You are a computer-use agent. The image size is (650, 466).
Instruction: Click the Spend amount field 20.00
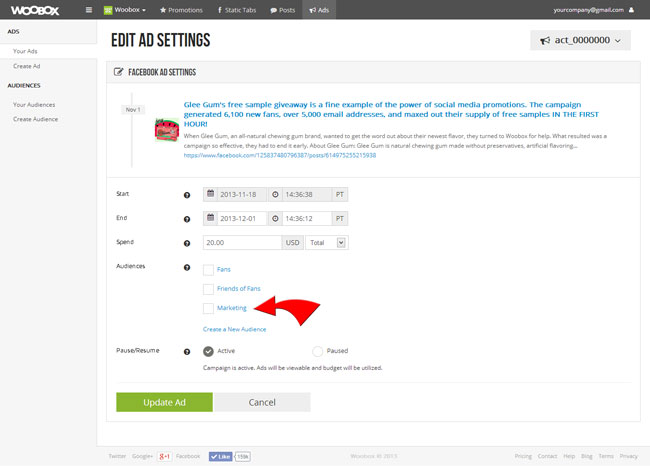point(242,243)
